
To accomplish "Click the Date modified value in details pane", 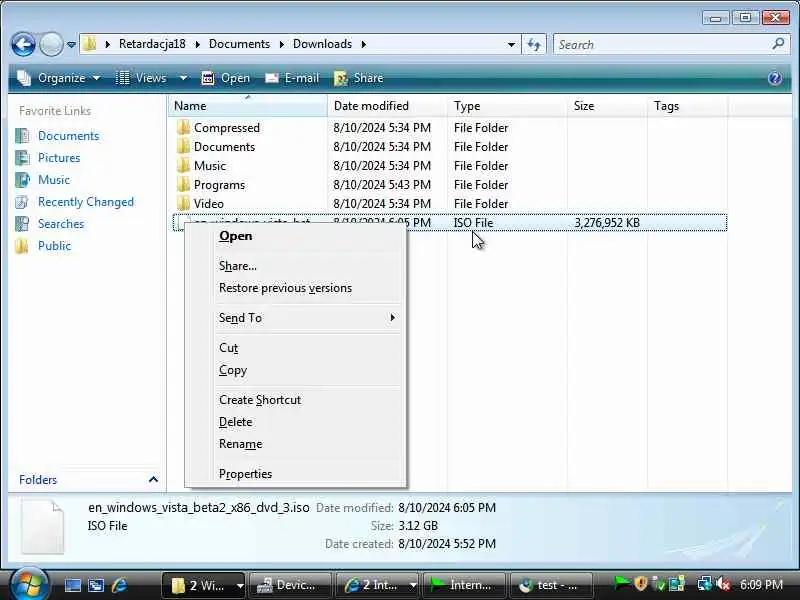I will tap(447, 508).
